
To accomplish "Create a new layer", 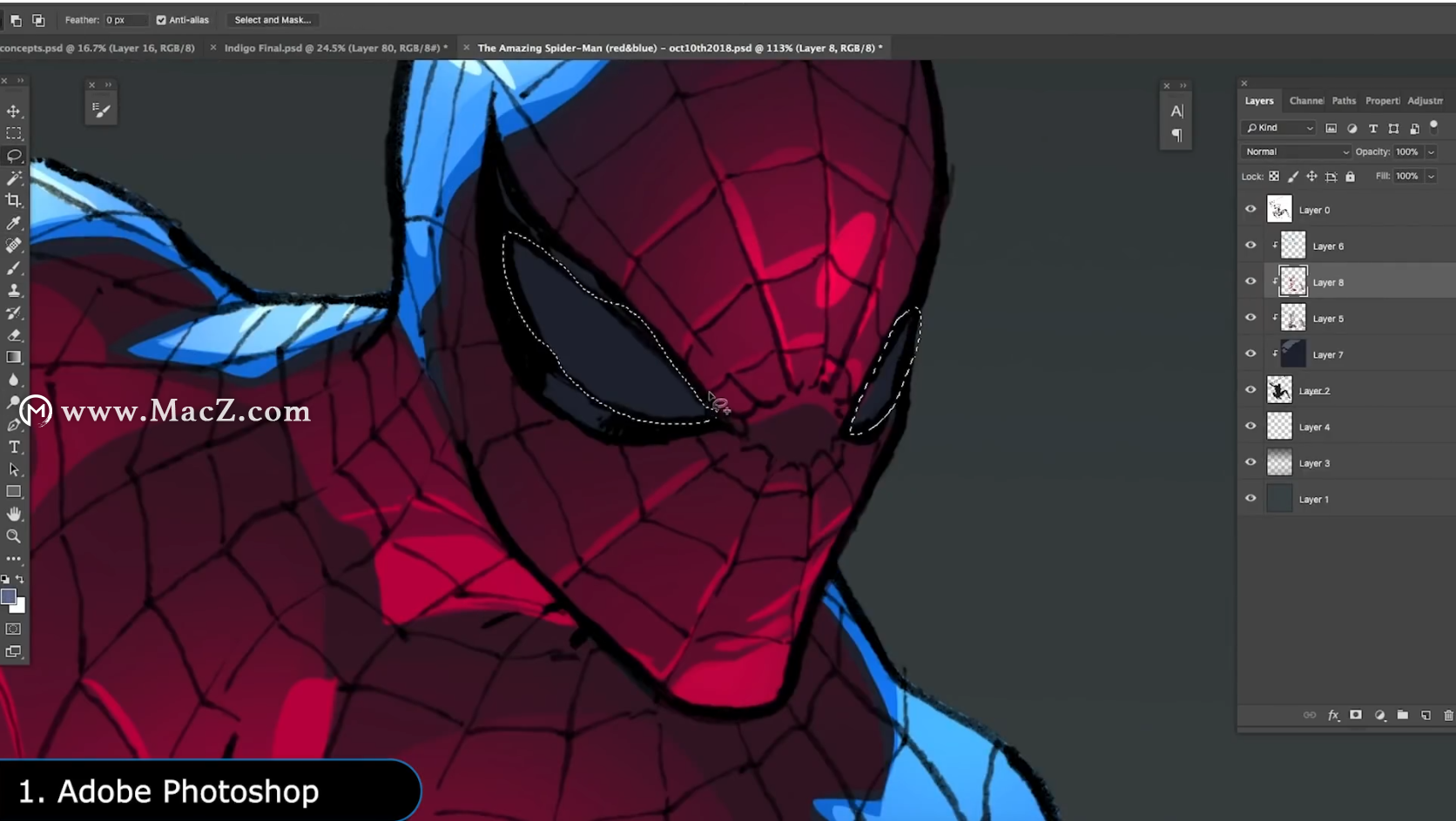I will pyautogui.click(x=1426, y=716).
